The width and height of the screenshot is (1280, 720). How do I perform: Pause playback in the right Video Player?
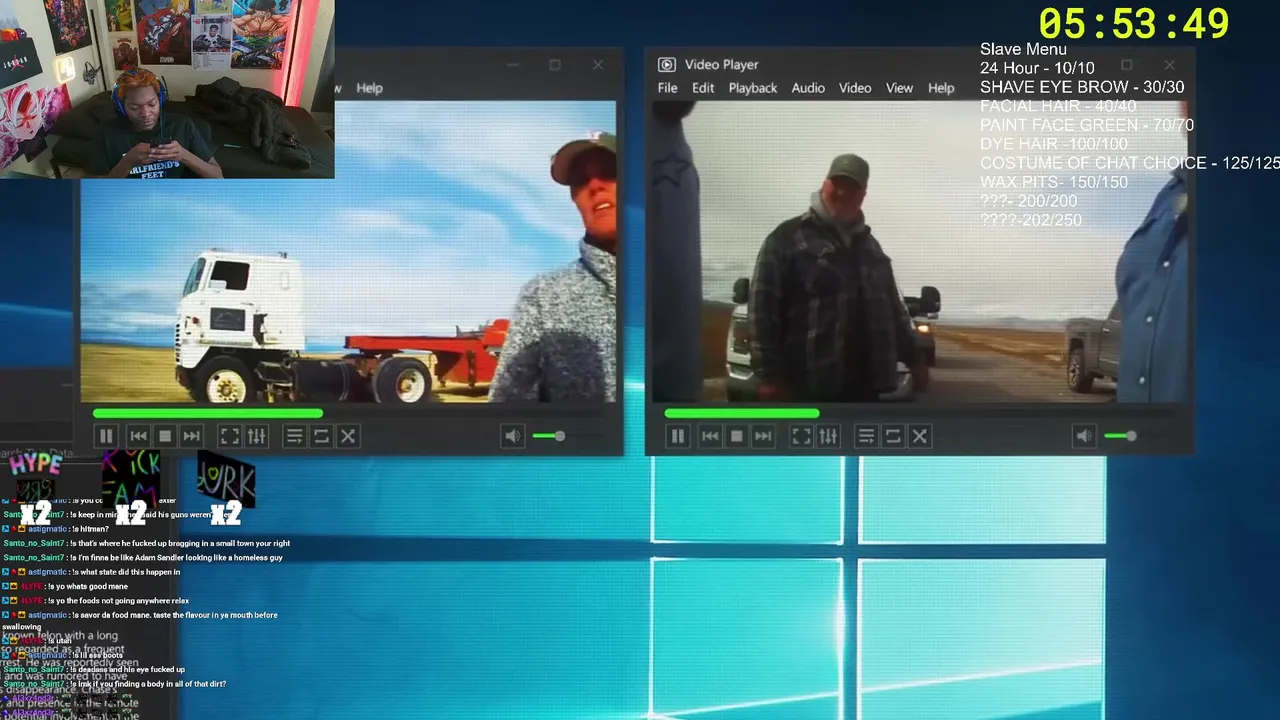pyautogui.click(x=677, y=436)
